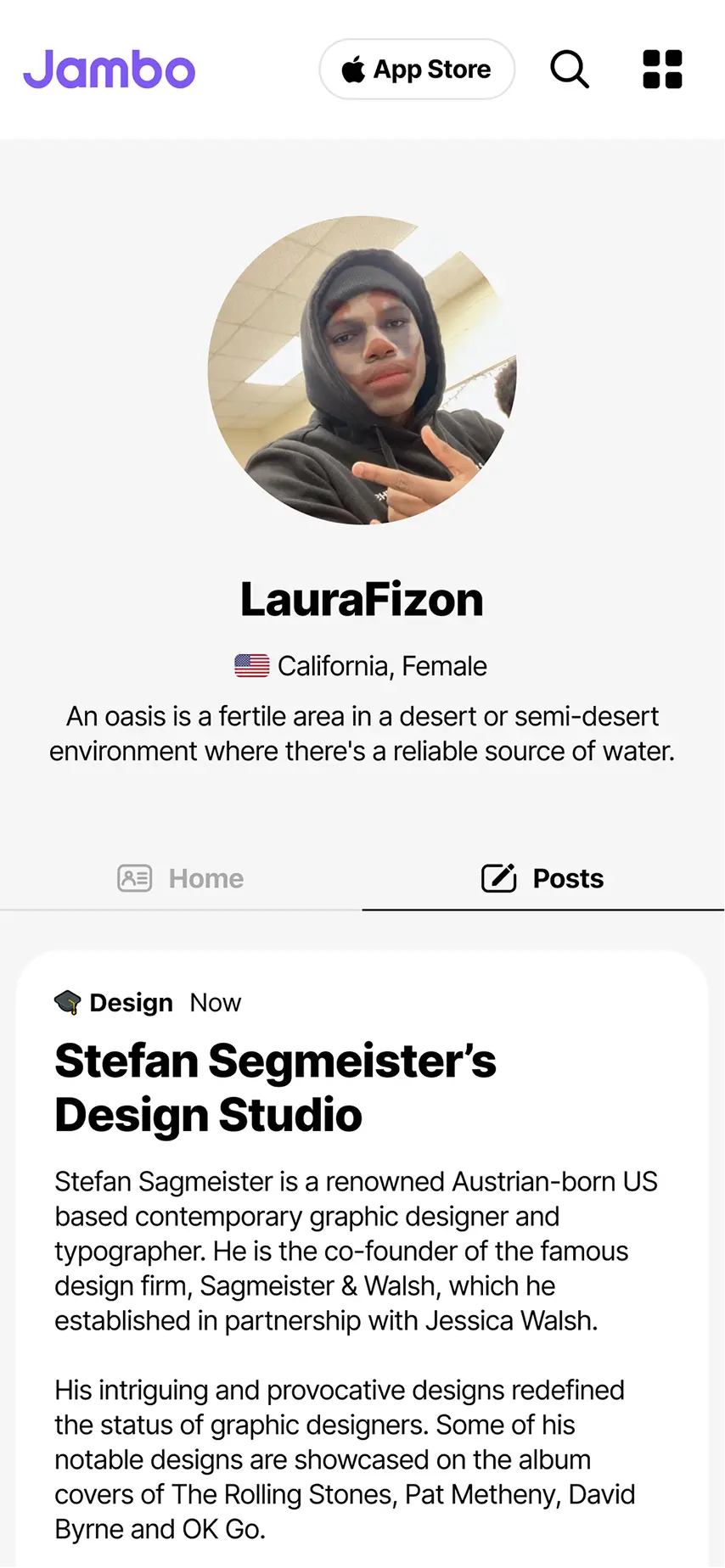This screenshot has height=1568, width=725.
Task: Click the US flag icon
Action: [252, 666]
